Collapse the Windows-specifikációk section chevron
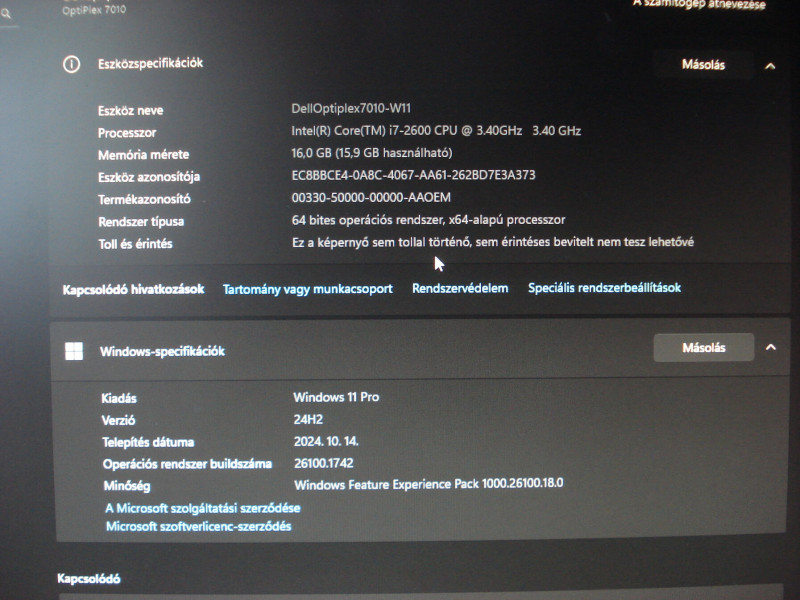This screenshot has height=600, width=800. click(771, 347)
